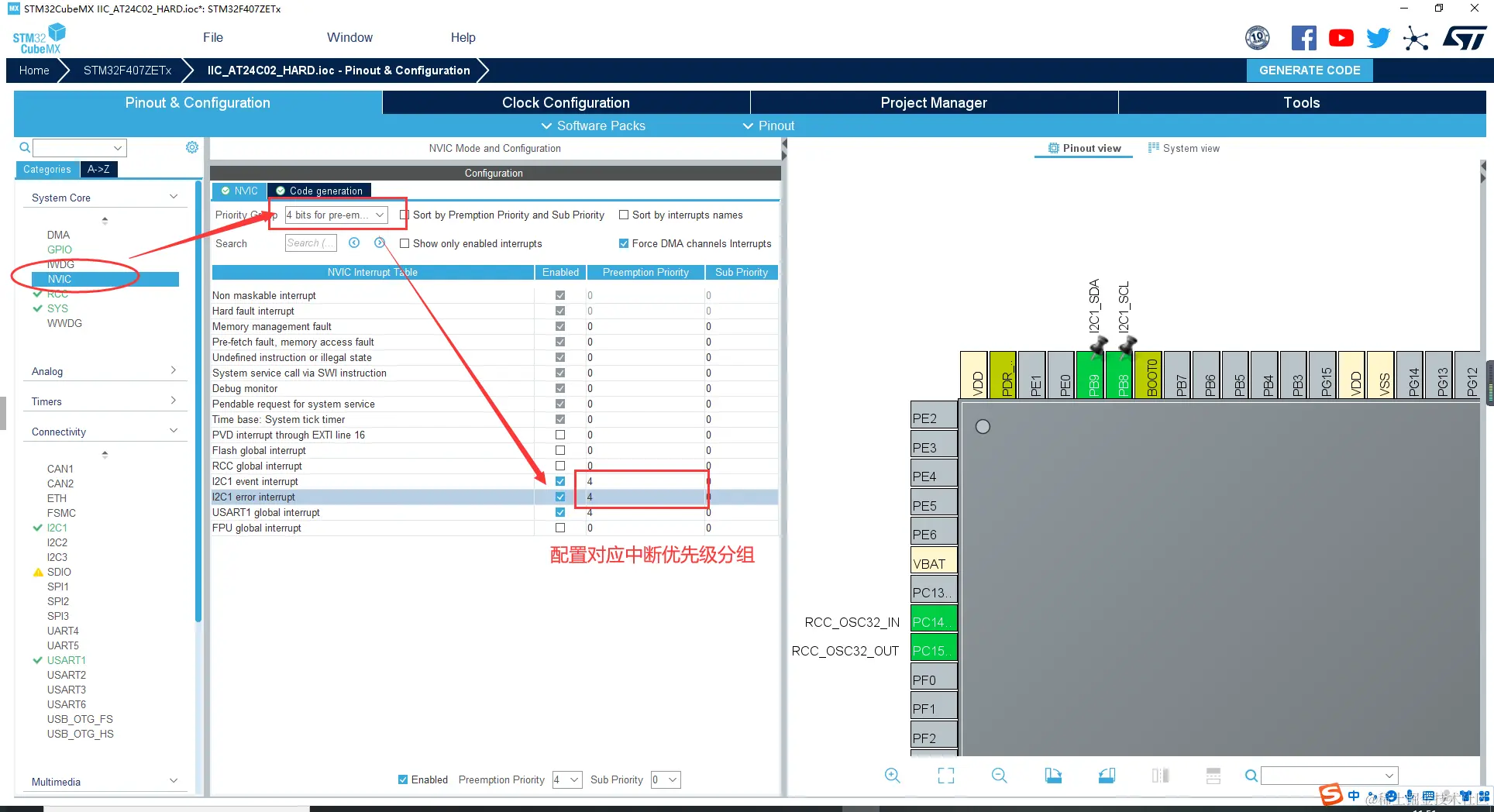Click the peripheral search magnifier icon

pos(25,147)
